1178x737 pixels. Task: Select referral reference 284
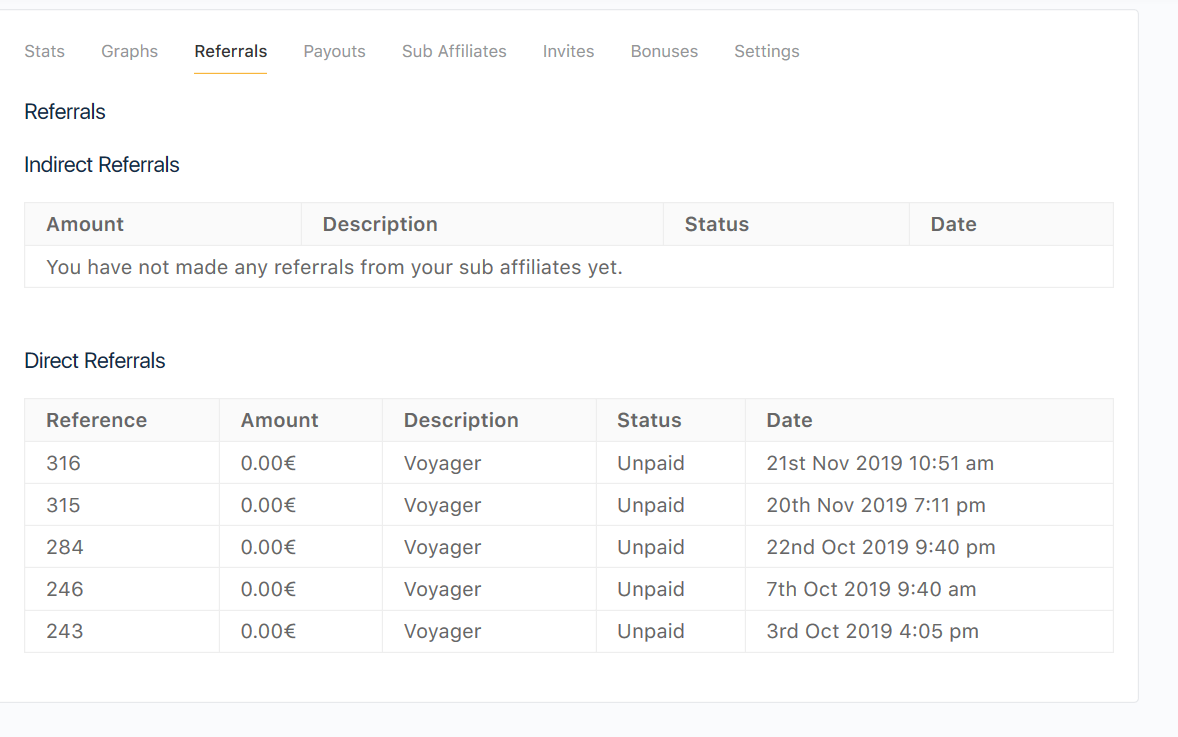[65, 547]
